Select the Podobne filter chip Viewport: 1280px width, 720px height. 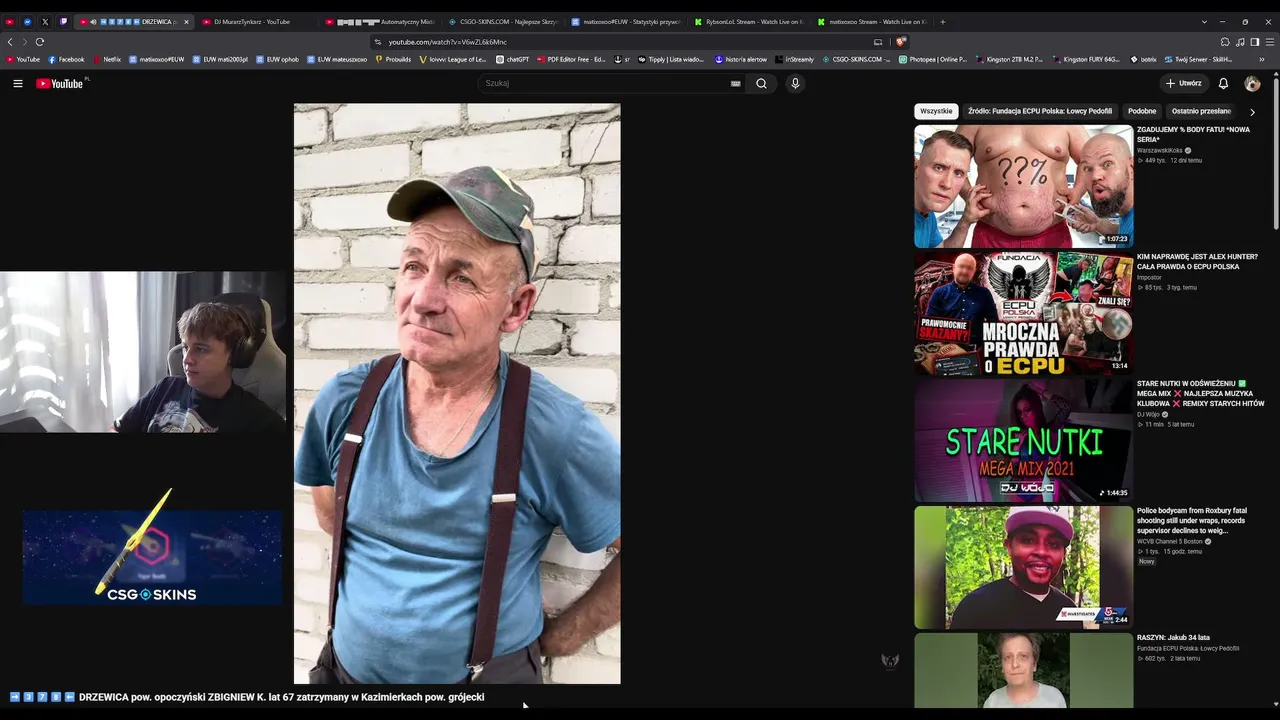click(1142, 111)
